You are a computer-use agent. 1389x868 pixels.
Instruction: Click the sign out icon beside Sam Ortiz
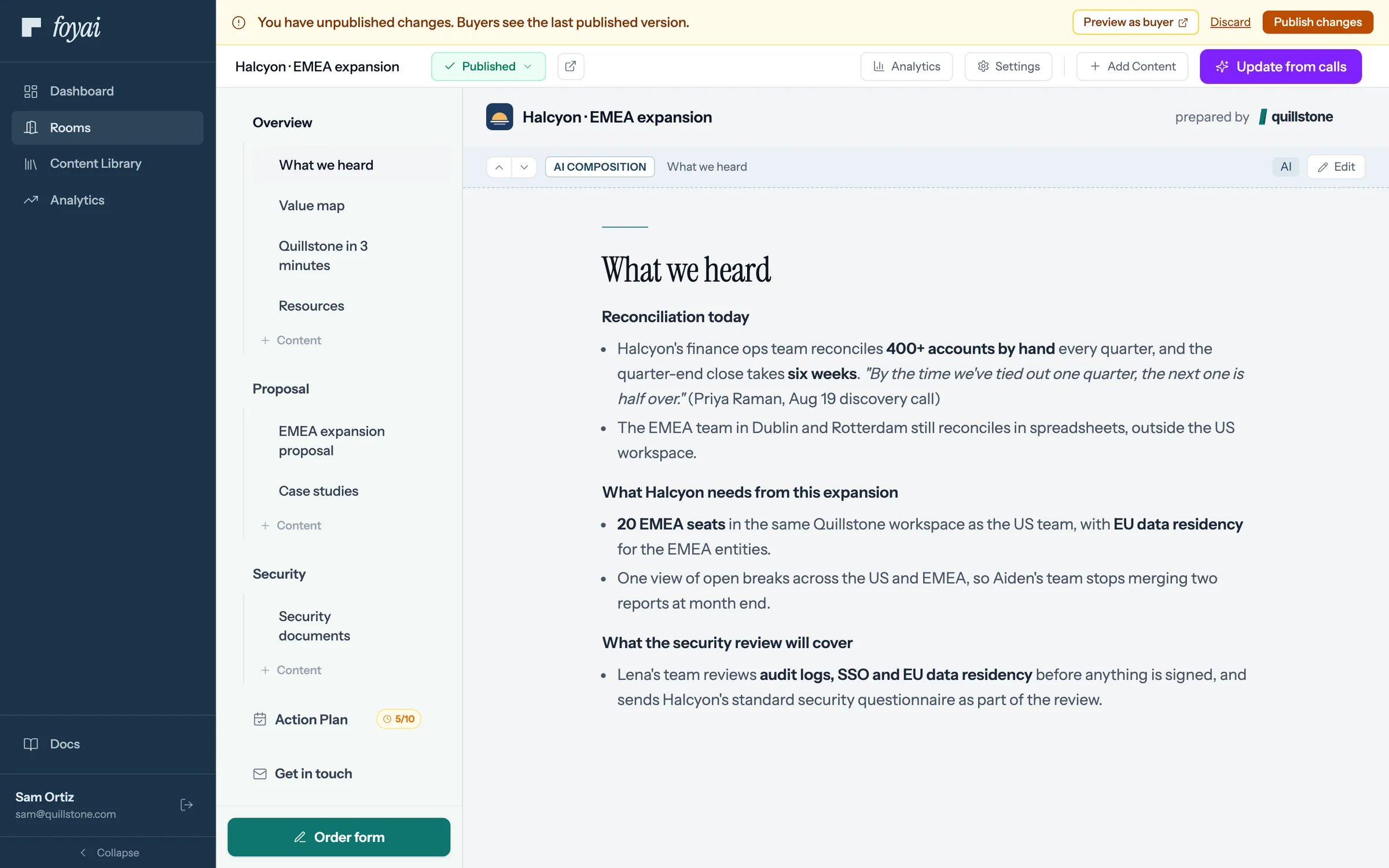[186, 805]
